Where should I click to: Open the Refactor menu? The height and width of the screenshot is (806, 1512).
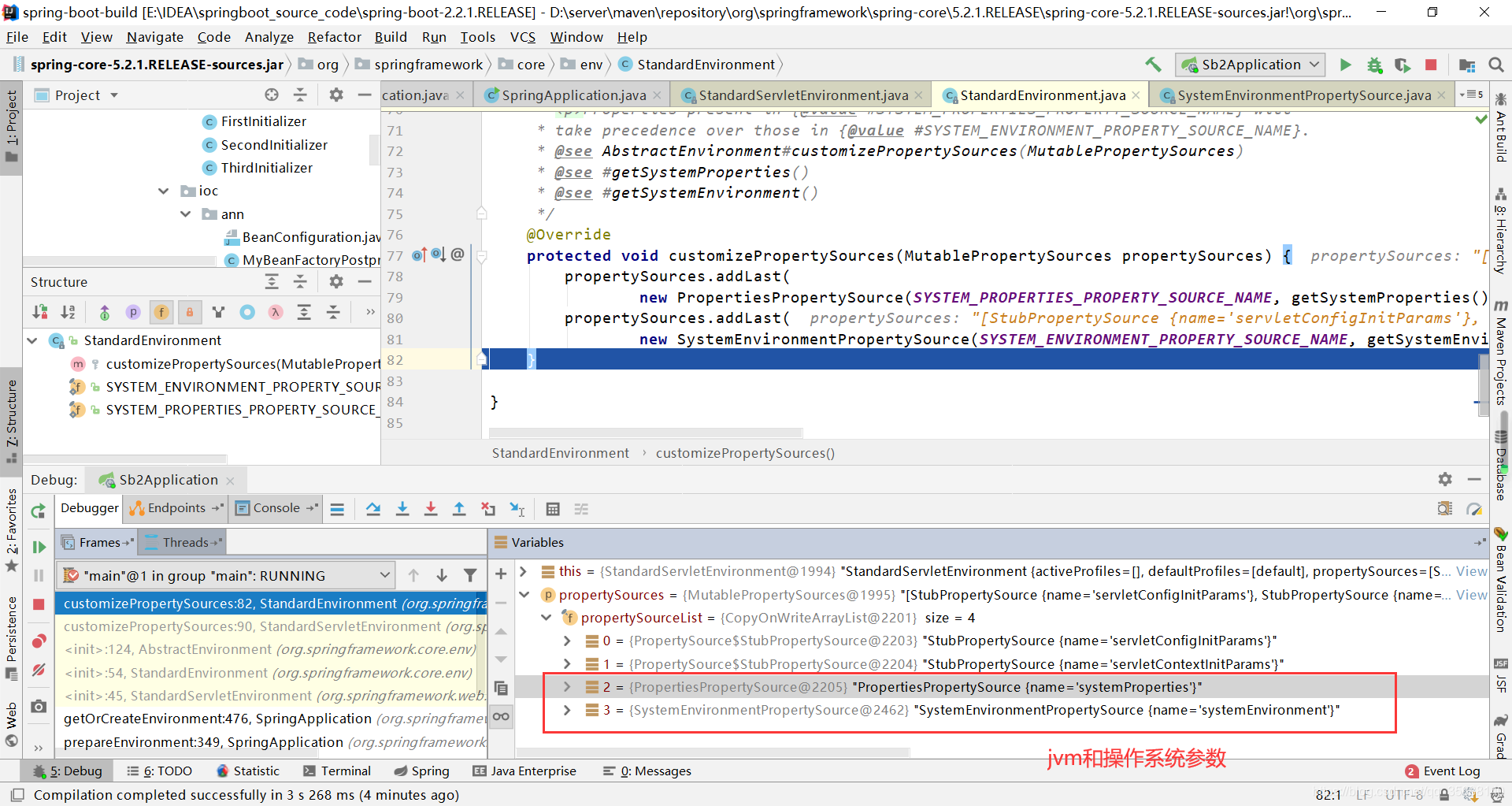pyautogui.click(x=334, y=37)
